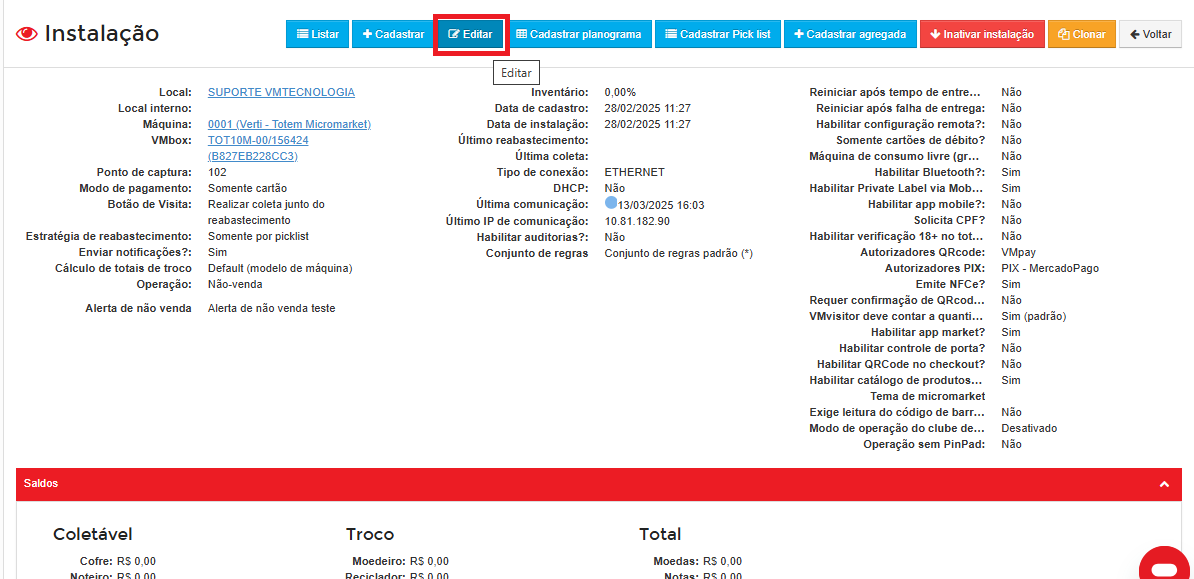Select the Moedeiro balance R$ 0,00

pyautogui.click(x=429, y=561)
